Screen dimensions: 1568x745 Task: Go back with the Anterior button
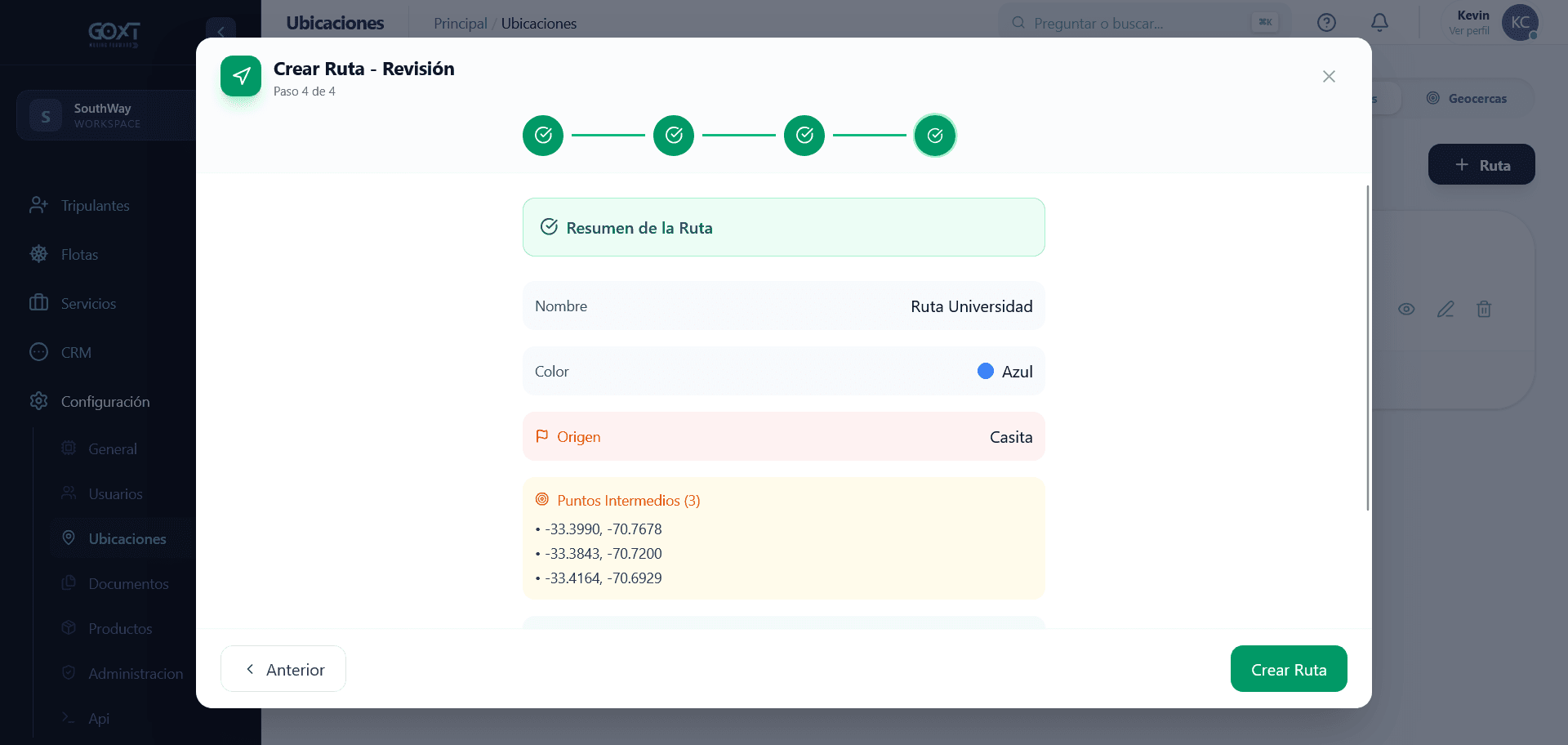[283, 669]
